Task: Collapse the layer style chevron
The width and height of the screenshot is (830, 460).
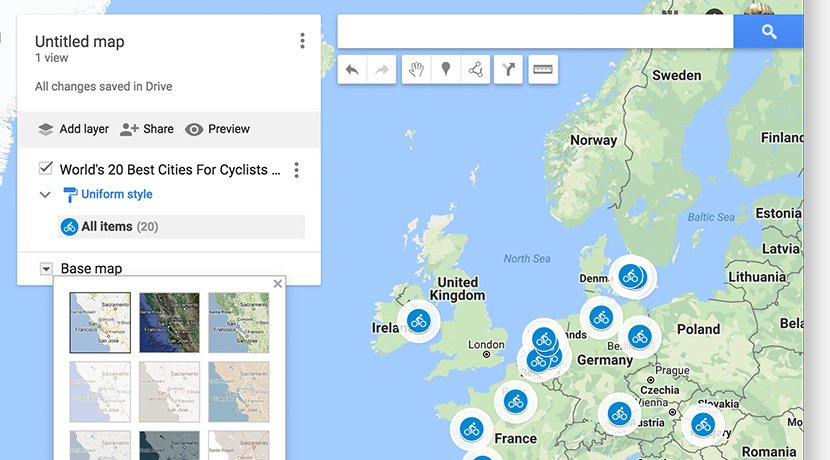Action: [45, 195]
